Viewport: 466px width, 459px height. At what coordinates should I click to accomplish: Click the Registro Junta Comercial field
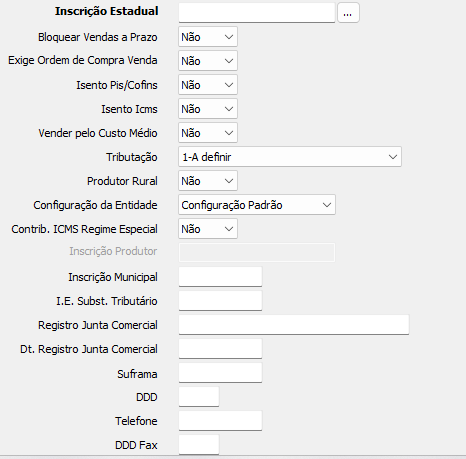pos(294,325)
